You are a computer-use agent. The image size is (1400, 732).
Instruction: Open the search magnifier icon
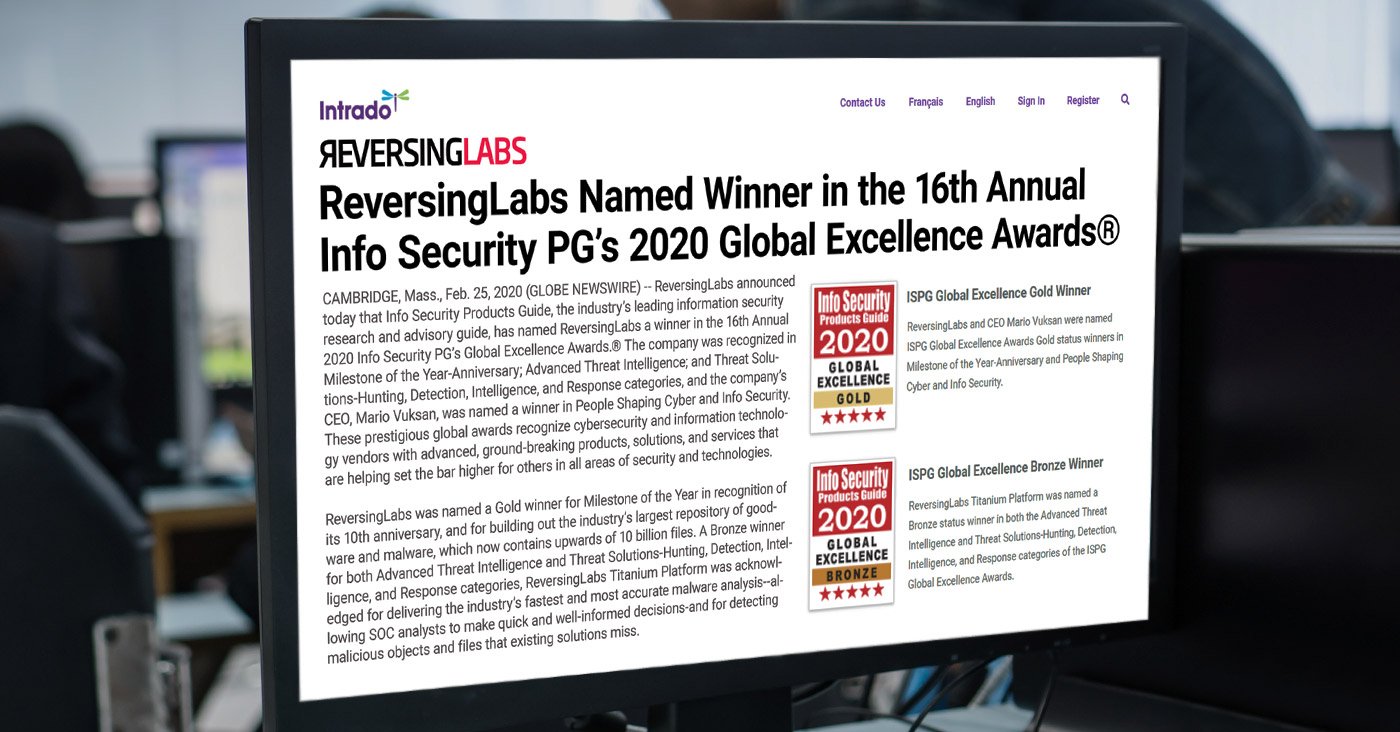tap(1125, 99)
